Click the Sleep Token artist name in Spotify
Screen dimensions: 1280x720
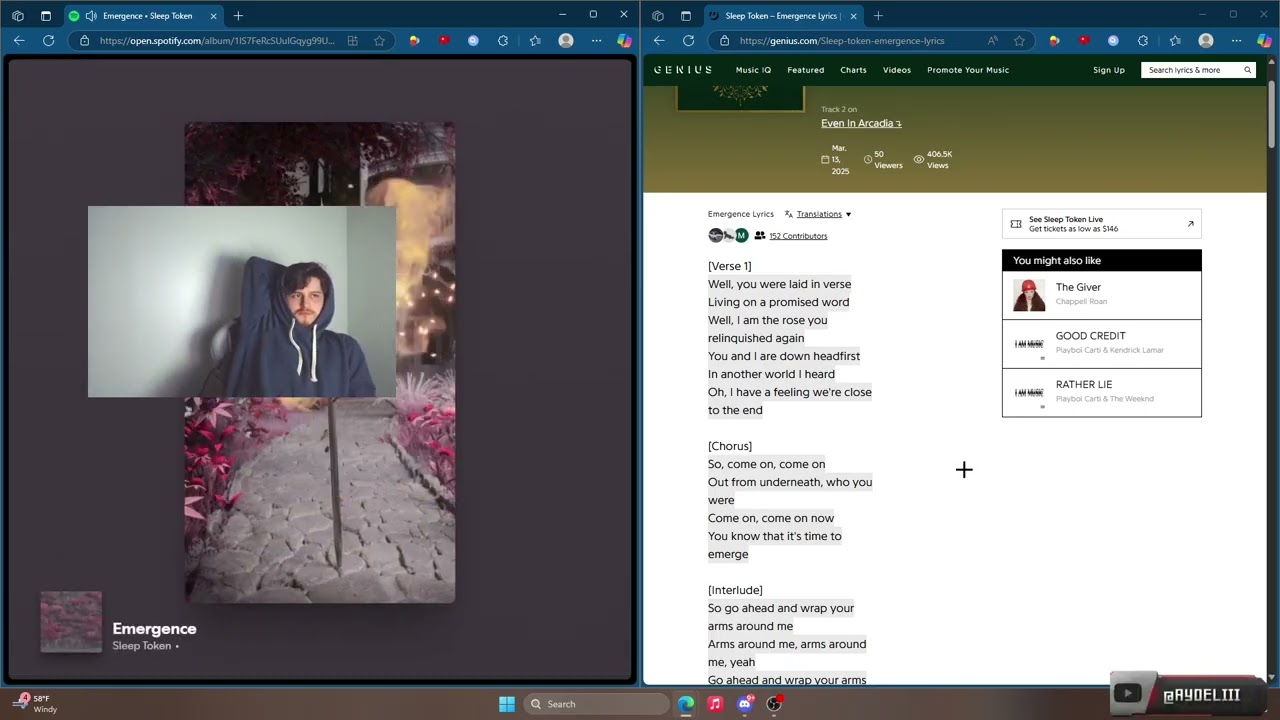click(141, 646)
